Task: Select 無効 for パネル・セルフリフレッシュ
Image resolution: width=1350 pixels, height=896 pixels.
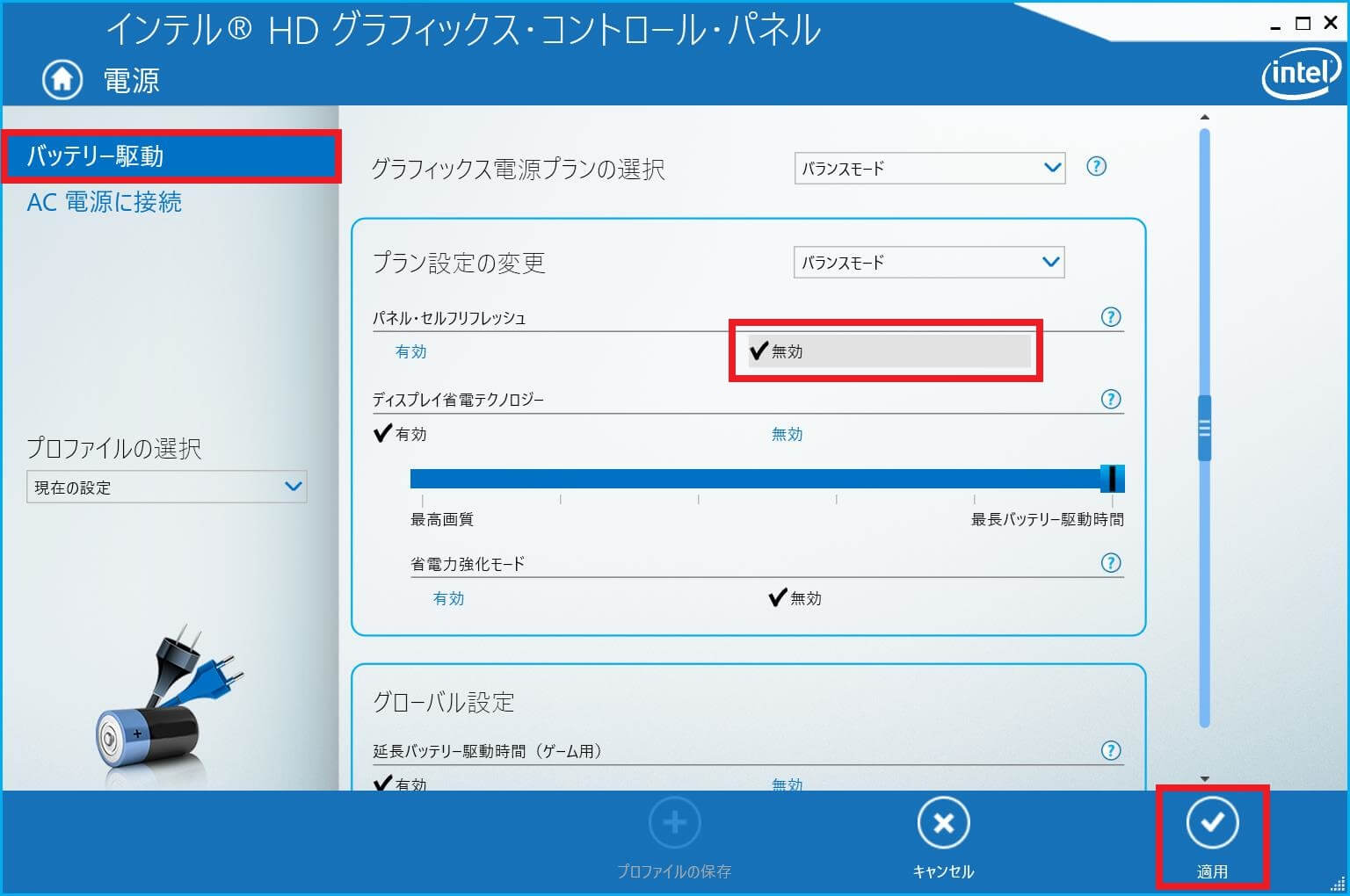Action: [x=889, y=351]
